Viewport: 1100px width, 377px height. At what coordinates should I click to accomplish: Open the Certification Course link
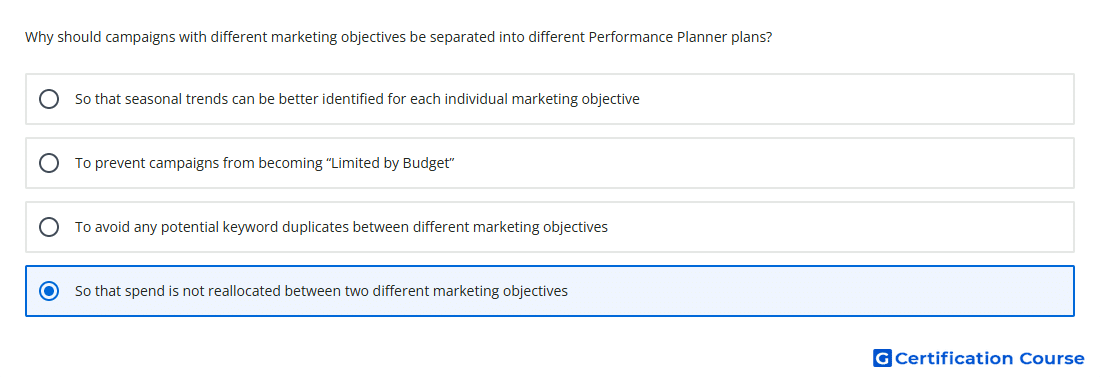tap(979, 358)
